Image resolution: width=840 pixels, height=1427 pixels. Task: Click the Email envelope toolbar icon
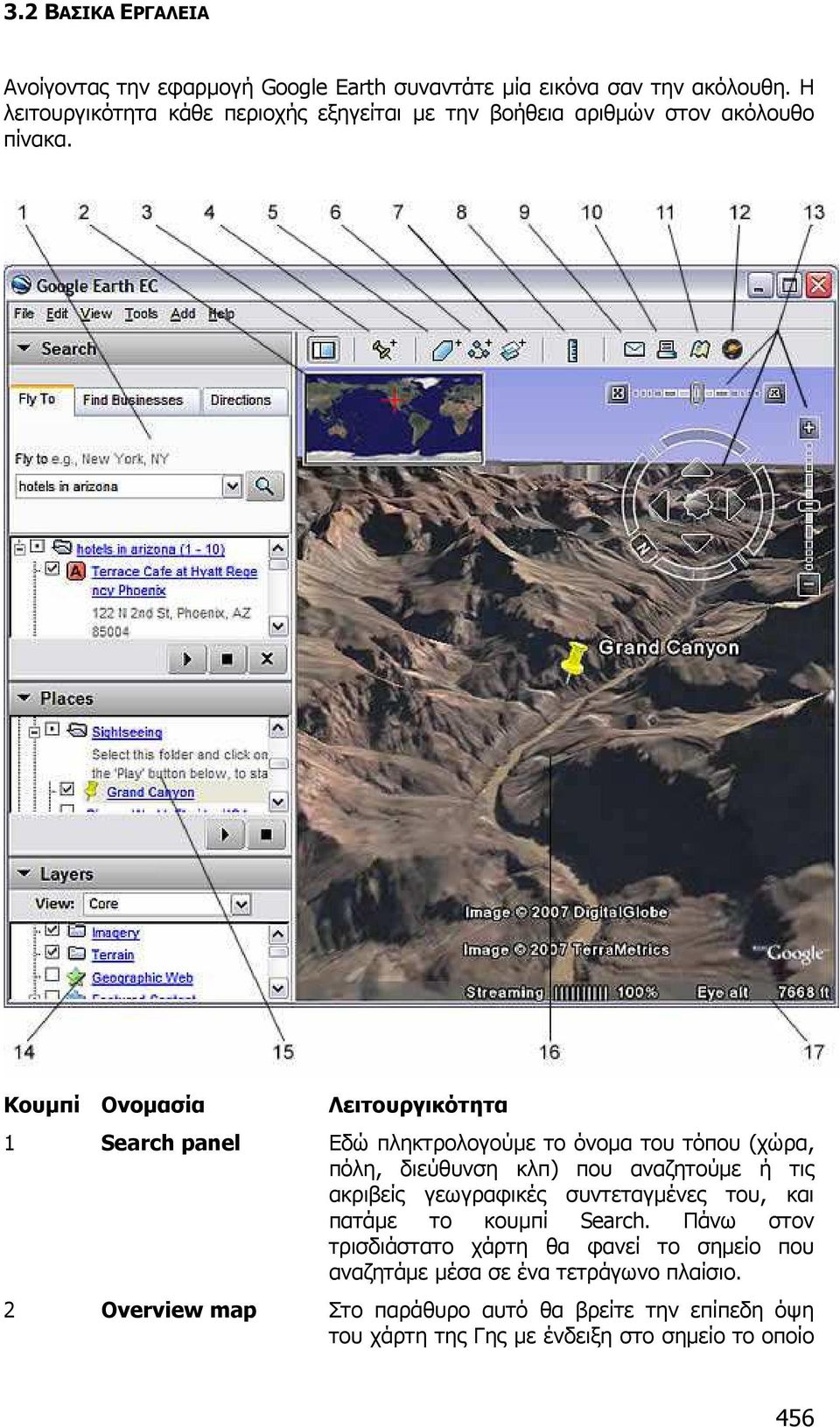pos(634,350)
